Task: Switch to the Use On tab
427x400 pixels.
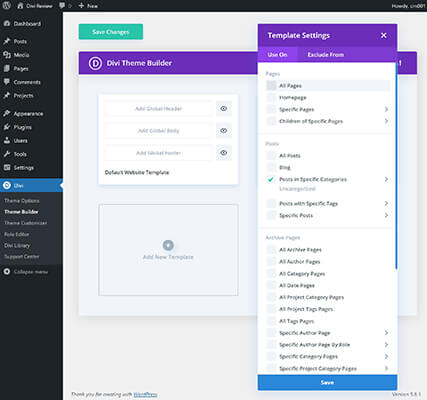Action: (x=277, y=54)
